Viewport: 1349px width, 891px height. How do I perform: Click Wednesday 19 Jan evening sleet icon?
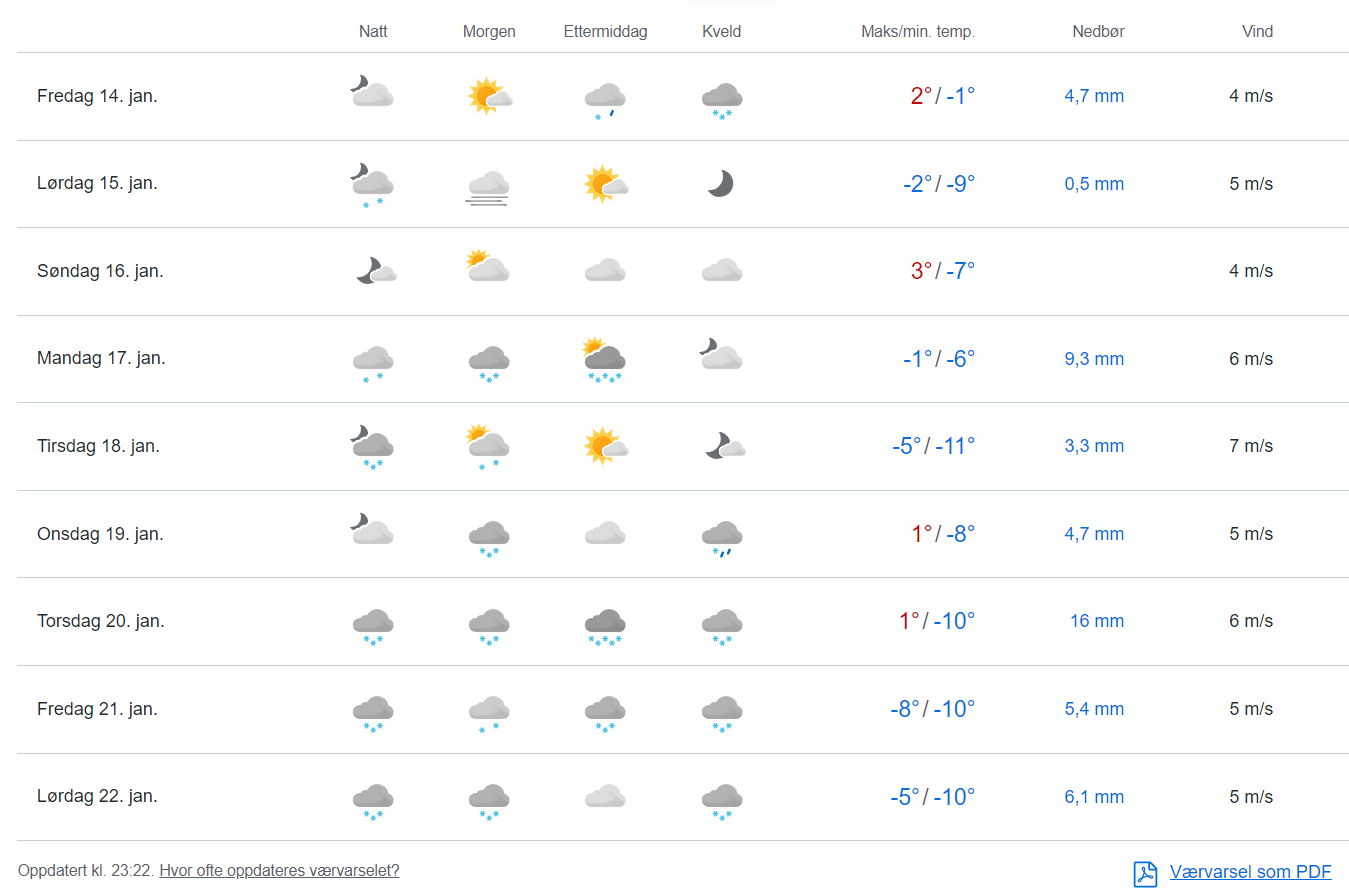tap(721, 537)
